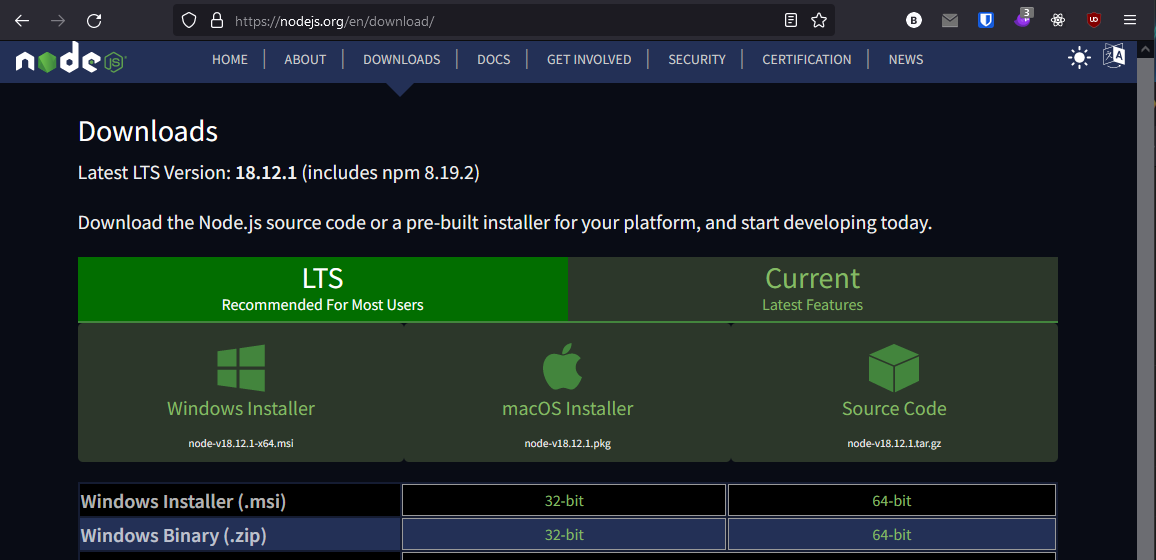Click the Source Code label link
1156x560 pixels.
point(894,408)
